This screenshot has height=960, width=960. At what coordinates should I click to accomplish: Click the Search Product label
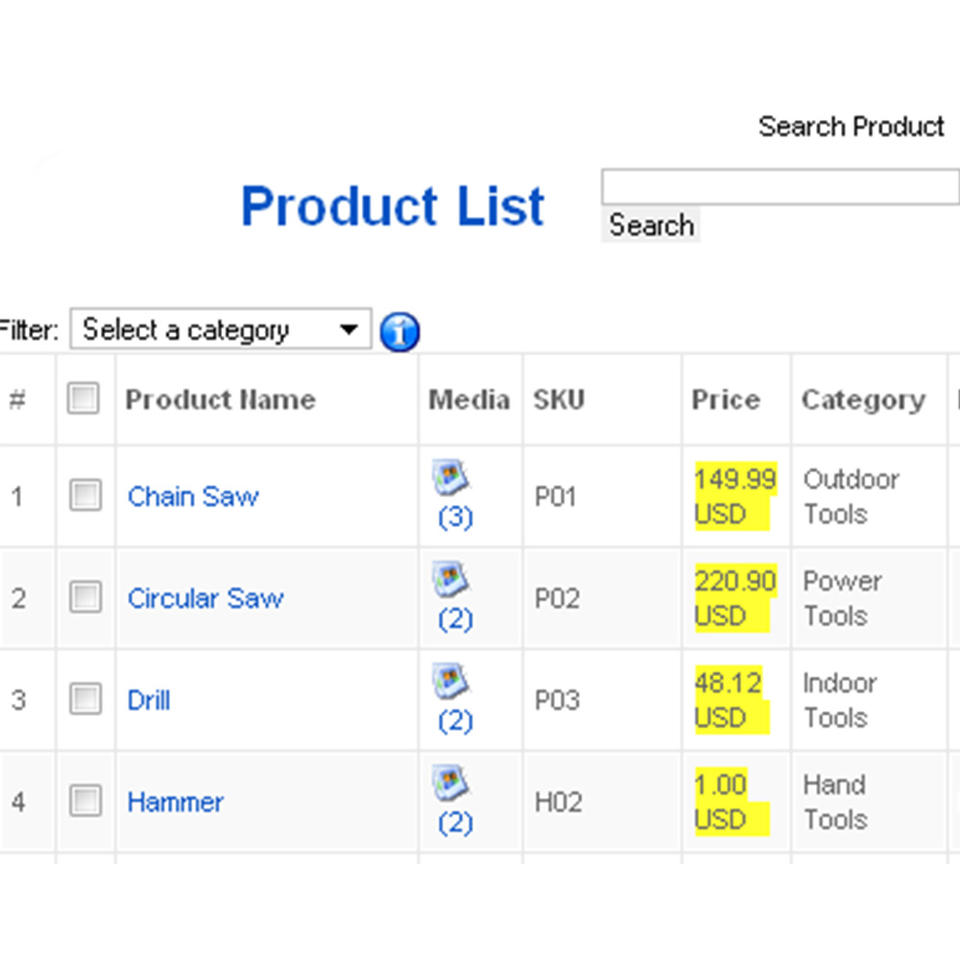851,127
